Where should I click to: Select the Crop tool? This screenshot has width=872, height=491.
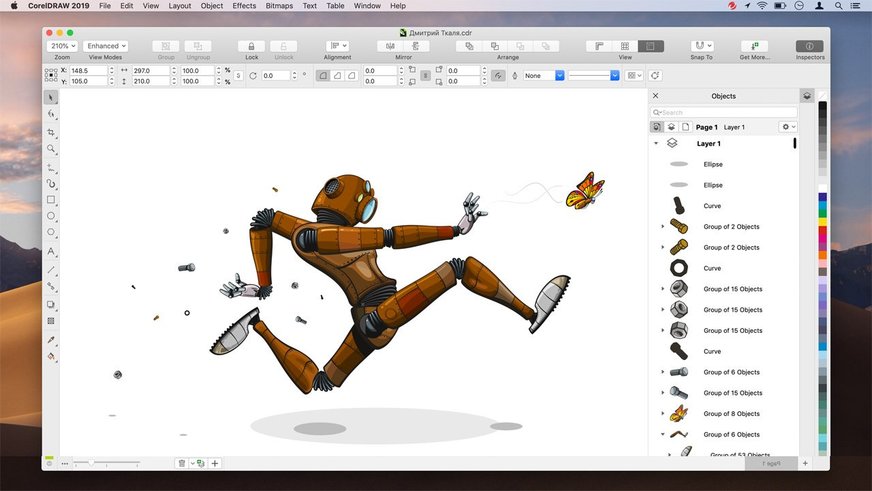click(51, 132)
